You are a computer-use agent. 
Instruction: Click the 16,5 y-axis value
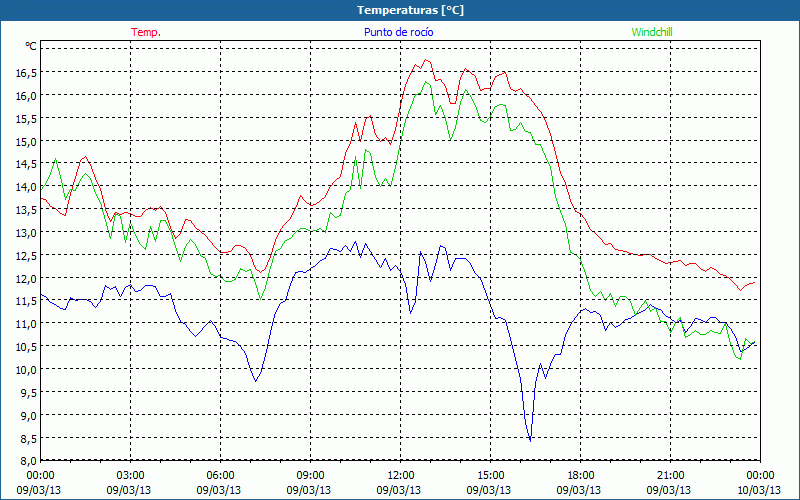pyautogui.click(x=26, y=73)
